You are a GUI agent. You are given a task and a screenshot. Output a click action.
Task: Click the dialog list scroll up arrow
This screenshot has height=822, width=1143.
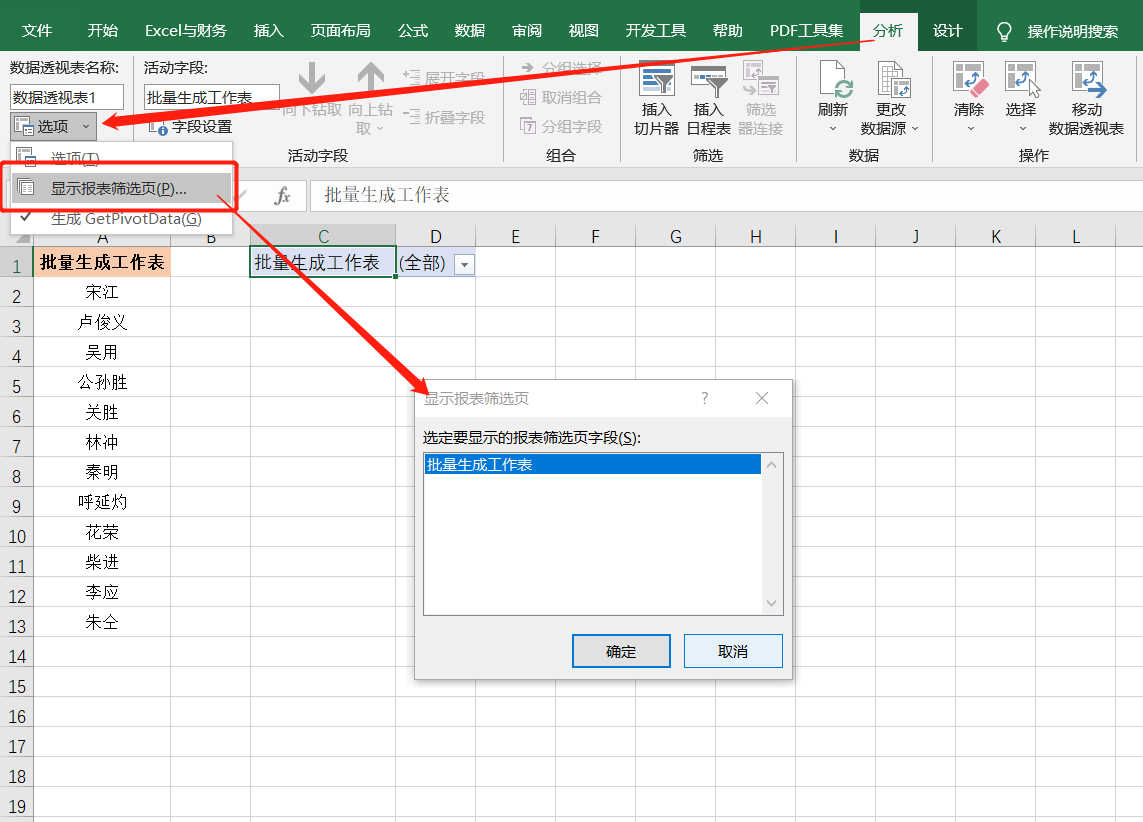(x=772, y=464)
